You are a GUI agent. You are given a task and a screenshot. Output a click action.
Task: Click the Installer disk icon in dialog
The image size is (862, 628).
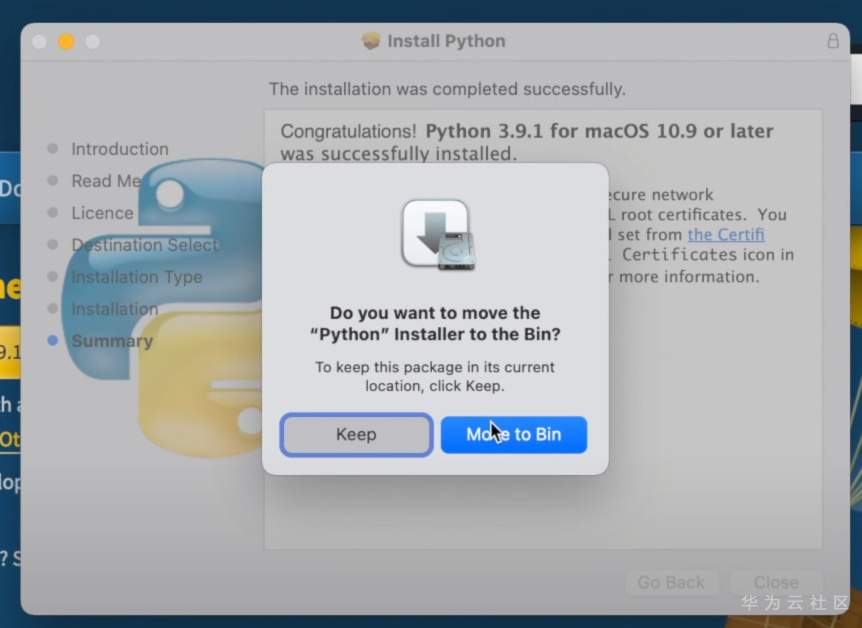pyautogui.click(x=438, y=235)
